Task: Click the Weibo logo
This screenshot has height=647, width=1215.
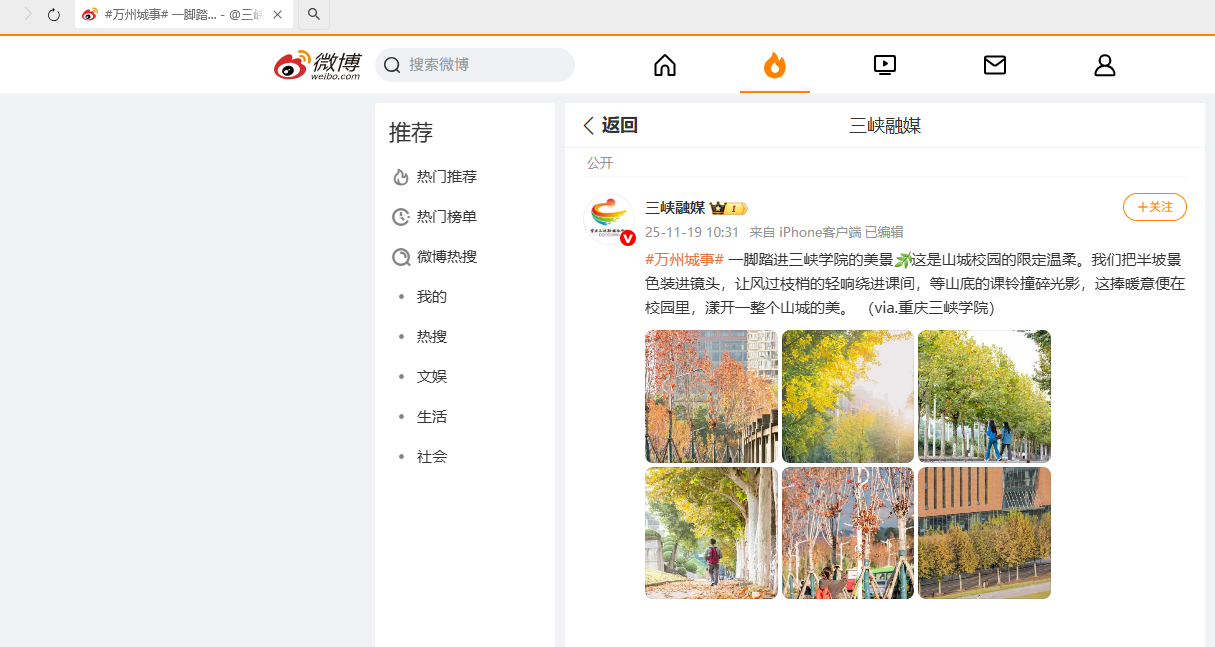Action: [x=317, y=65]
